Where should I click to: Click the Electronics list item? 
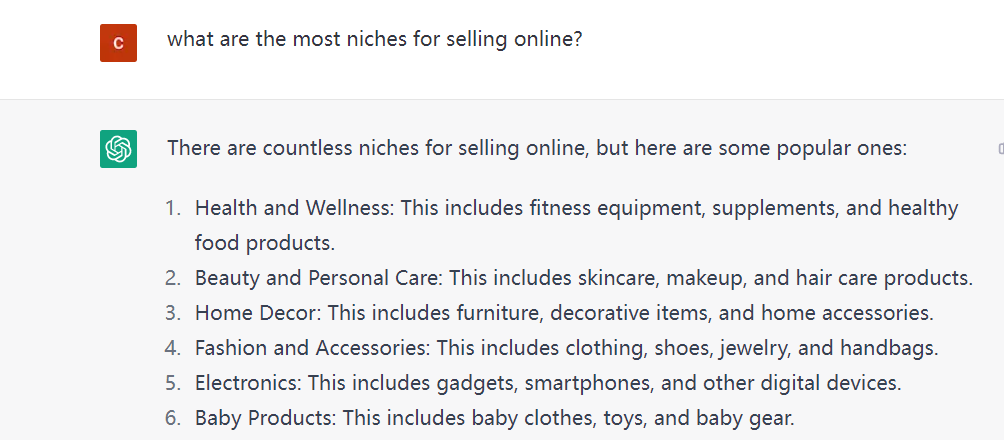coord(548,383)
